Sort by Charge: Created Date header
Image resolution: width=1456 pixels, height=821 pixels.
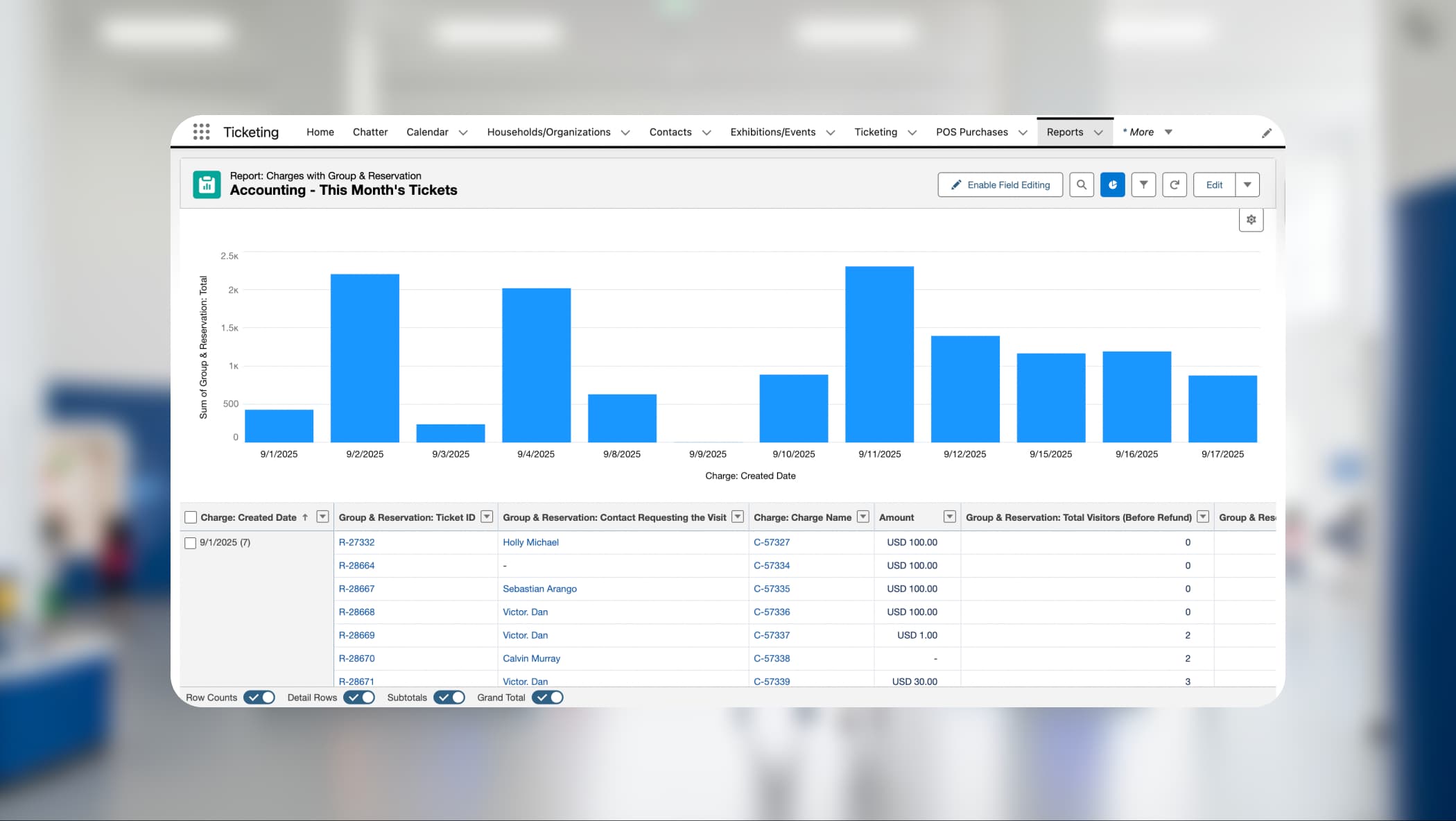pos(248,517)
